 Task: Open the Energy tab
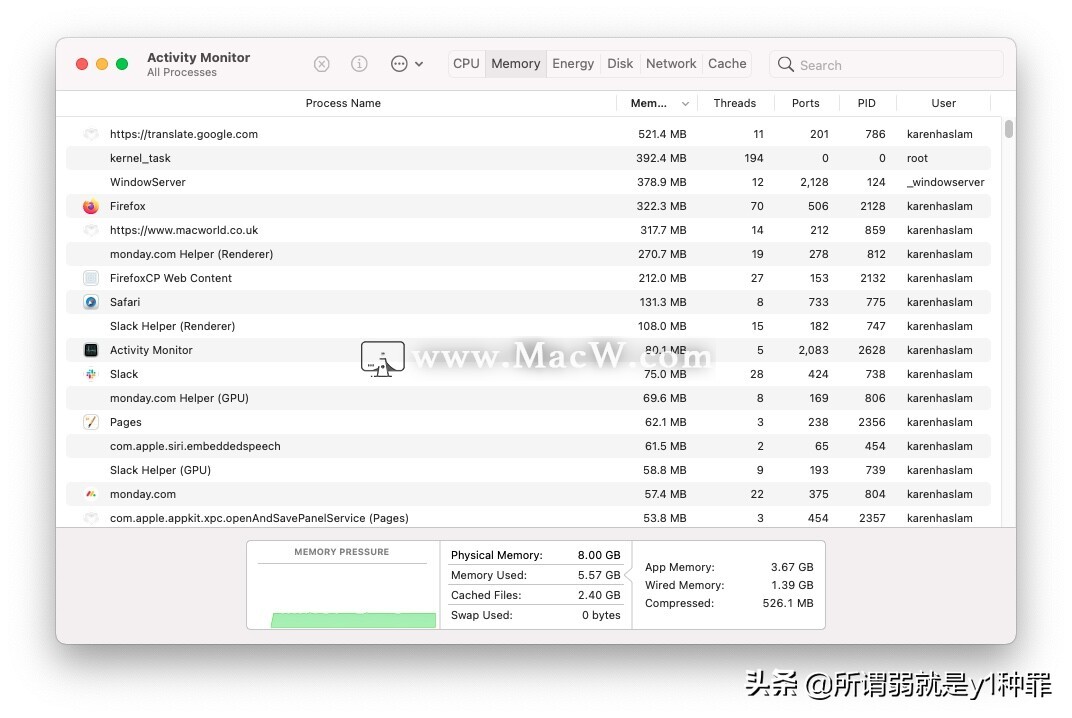click(573, 64)
